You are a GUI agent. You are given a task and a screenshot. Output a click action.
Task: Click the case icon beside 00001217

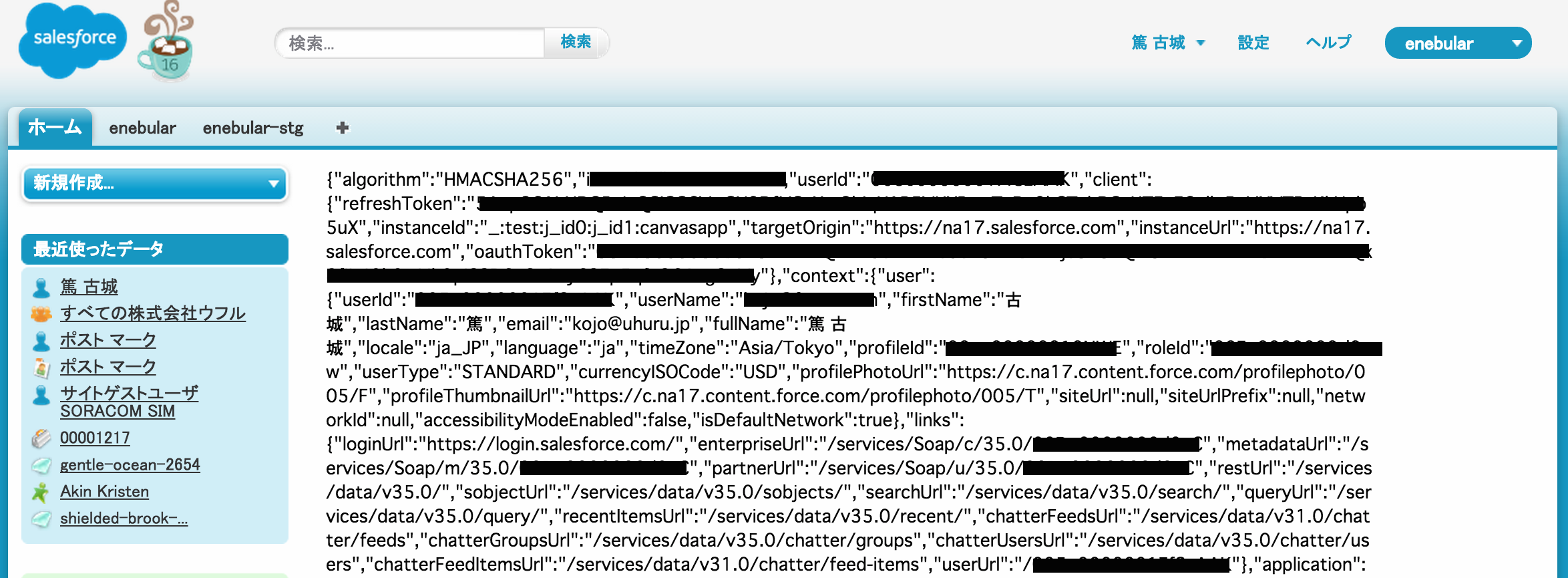(41, 438)
